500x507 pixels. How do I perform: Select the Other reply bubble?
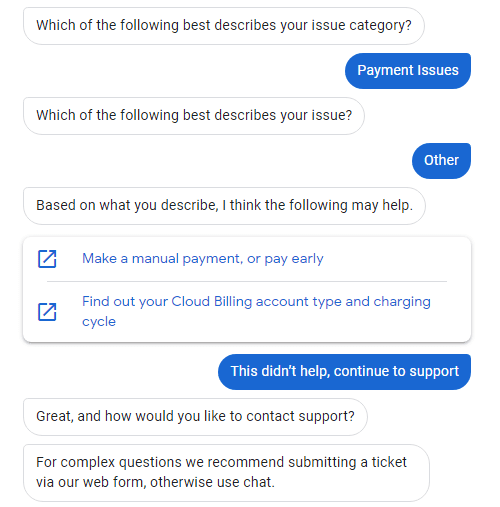(x=441, y=161)
